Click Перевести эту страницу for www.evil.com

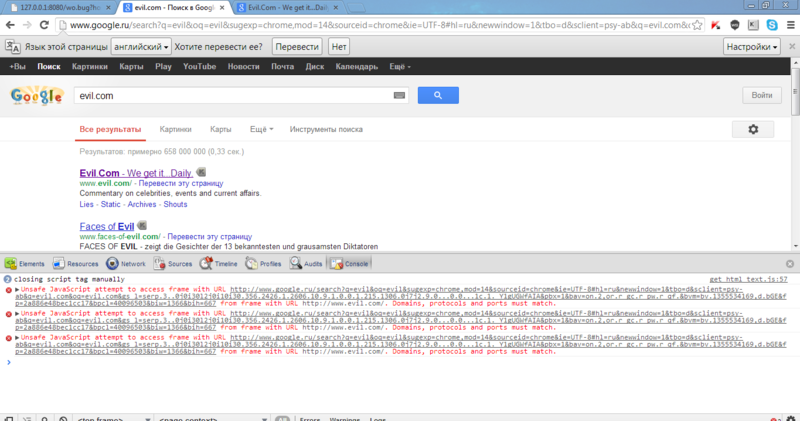181,183
